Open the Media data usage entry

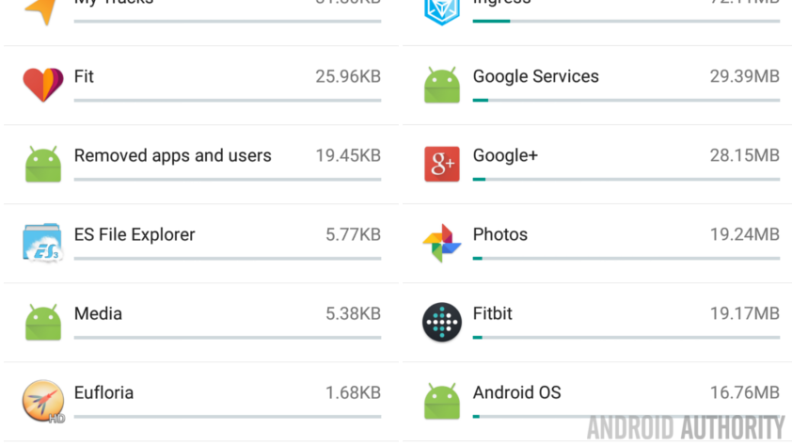pos(98,314)
